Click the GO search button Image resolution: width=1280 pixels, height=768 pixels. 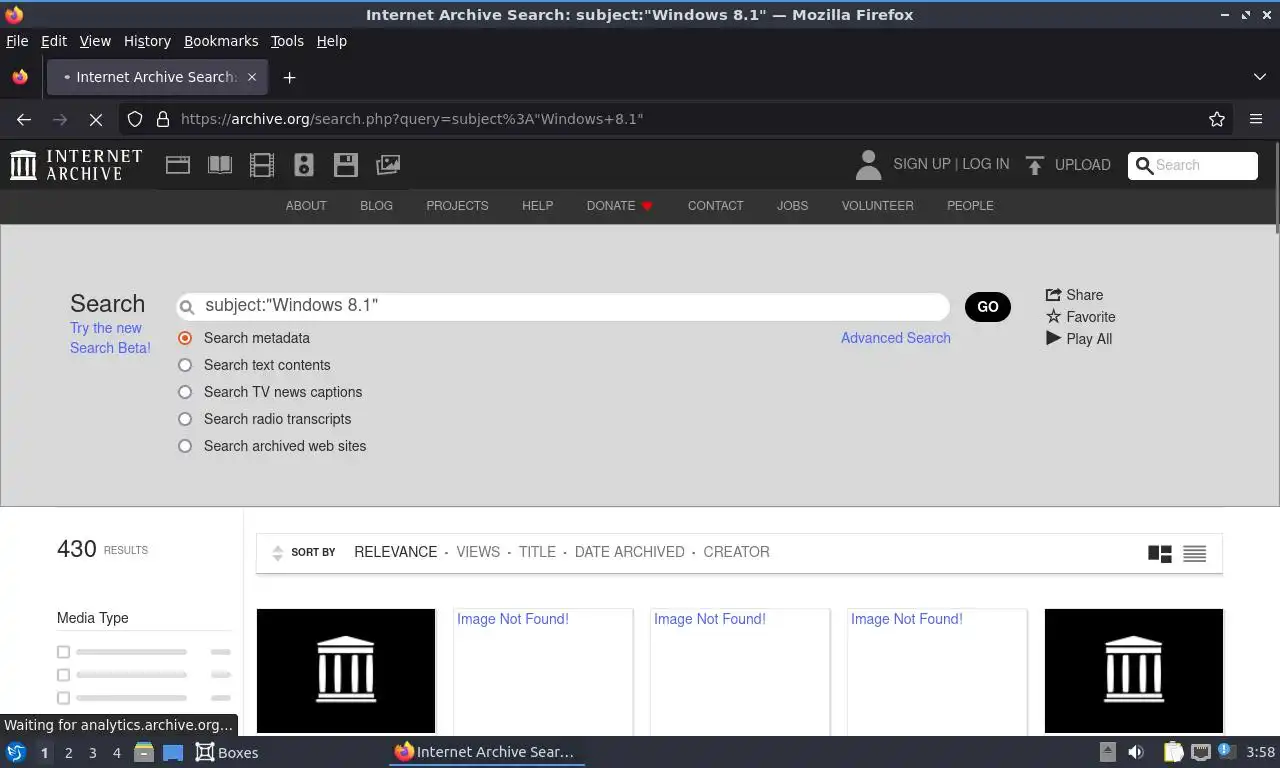point(988,307)
